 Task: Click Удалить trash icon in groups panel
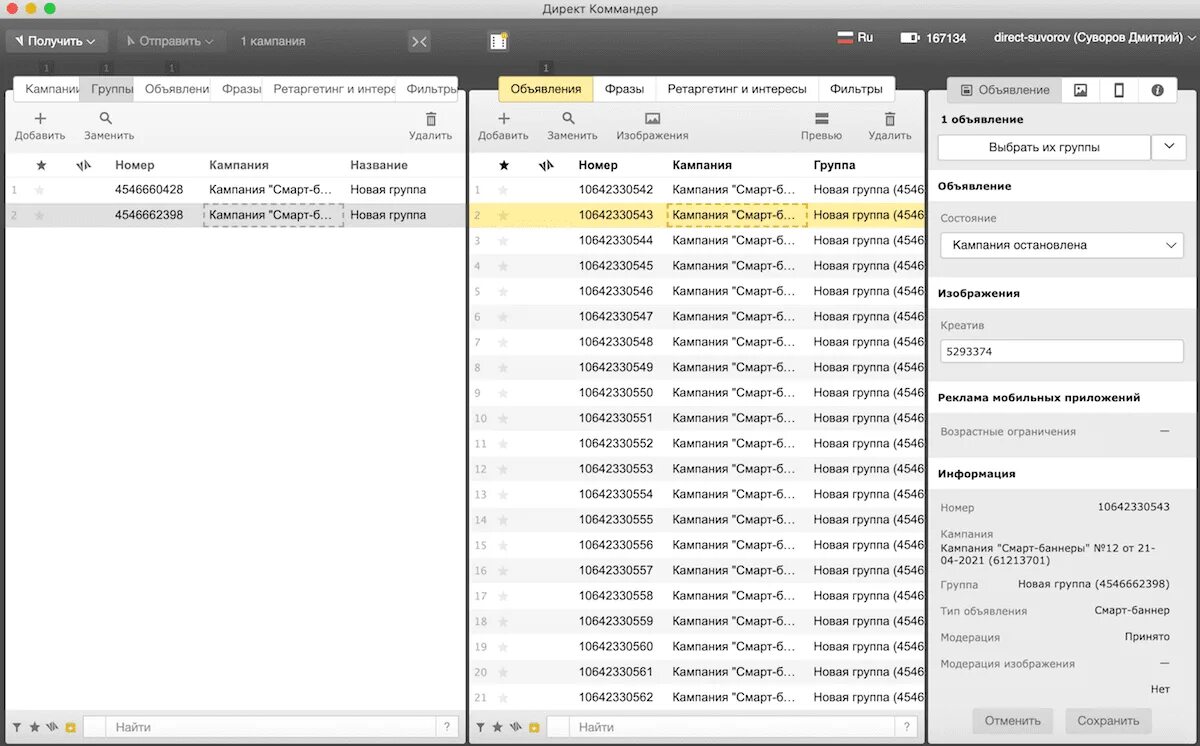tap(431, 118)
